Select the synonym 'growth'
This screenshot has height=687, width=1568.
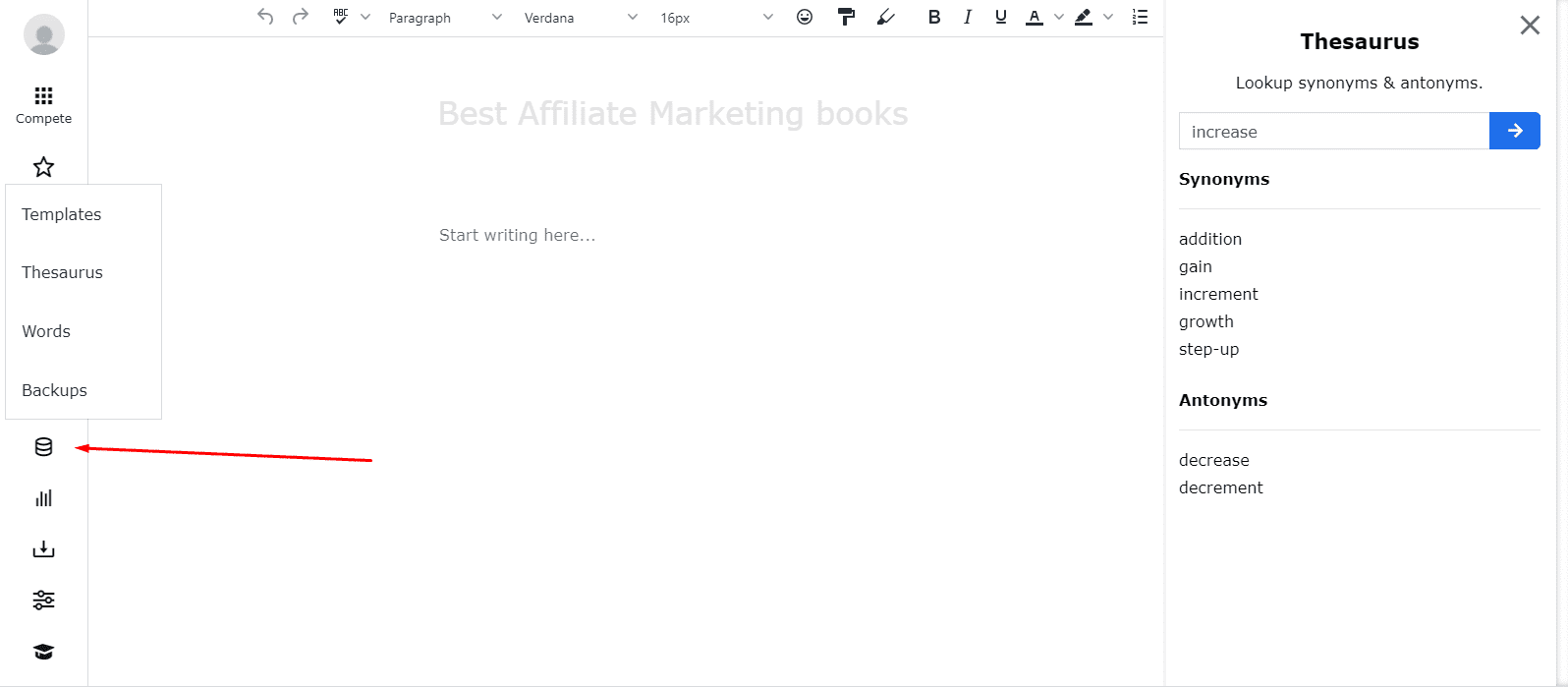click(x=1206, y=321)
